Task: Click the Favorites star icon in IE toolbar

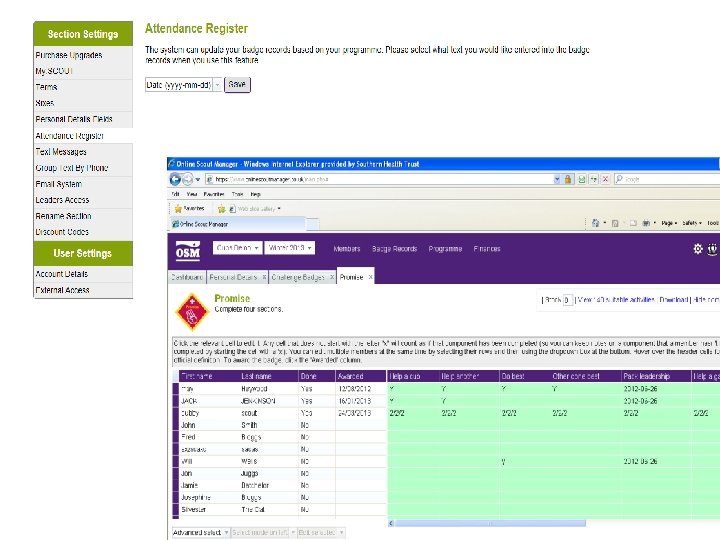Action: point(178,209)
